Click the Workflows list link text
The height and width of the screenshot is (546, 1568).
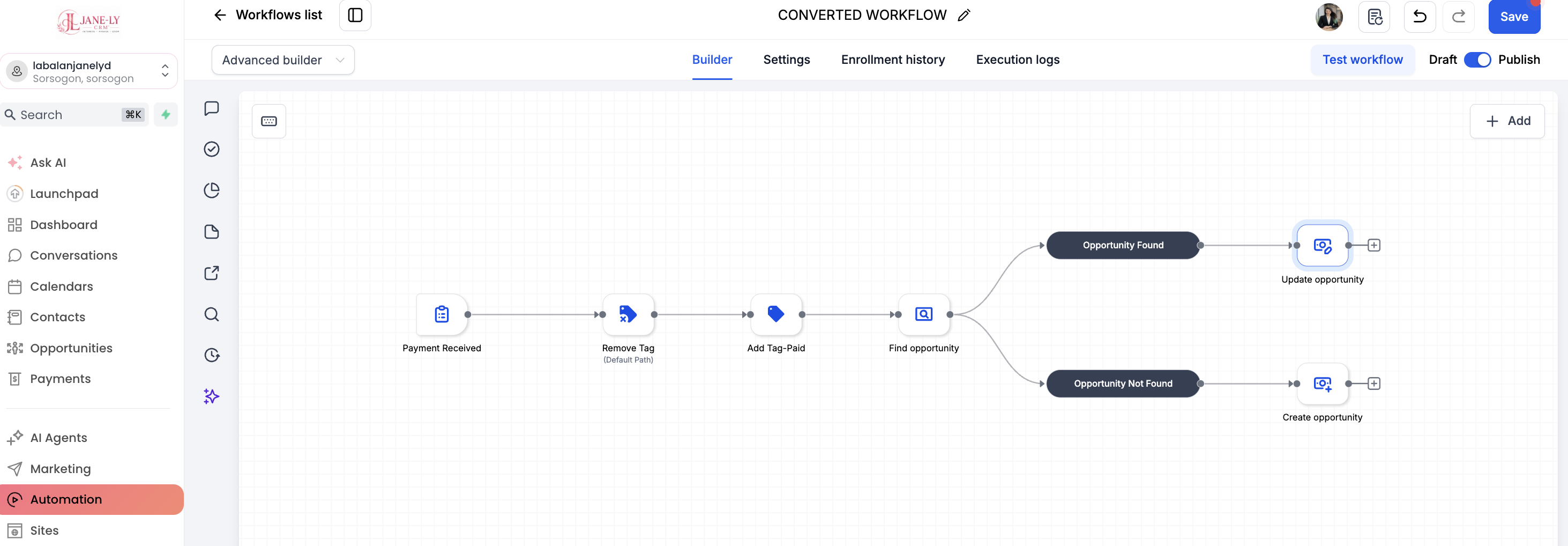[x=279, y=15]
